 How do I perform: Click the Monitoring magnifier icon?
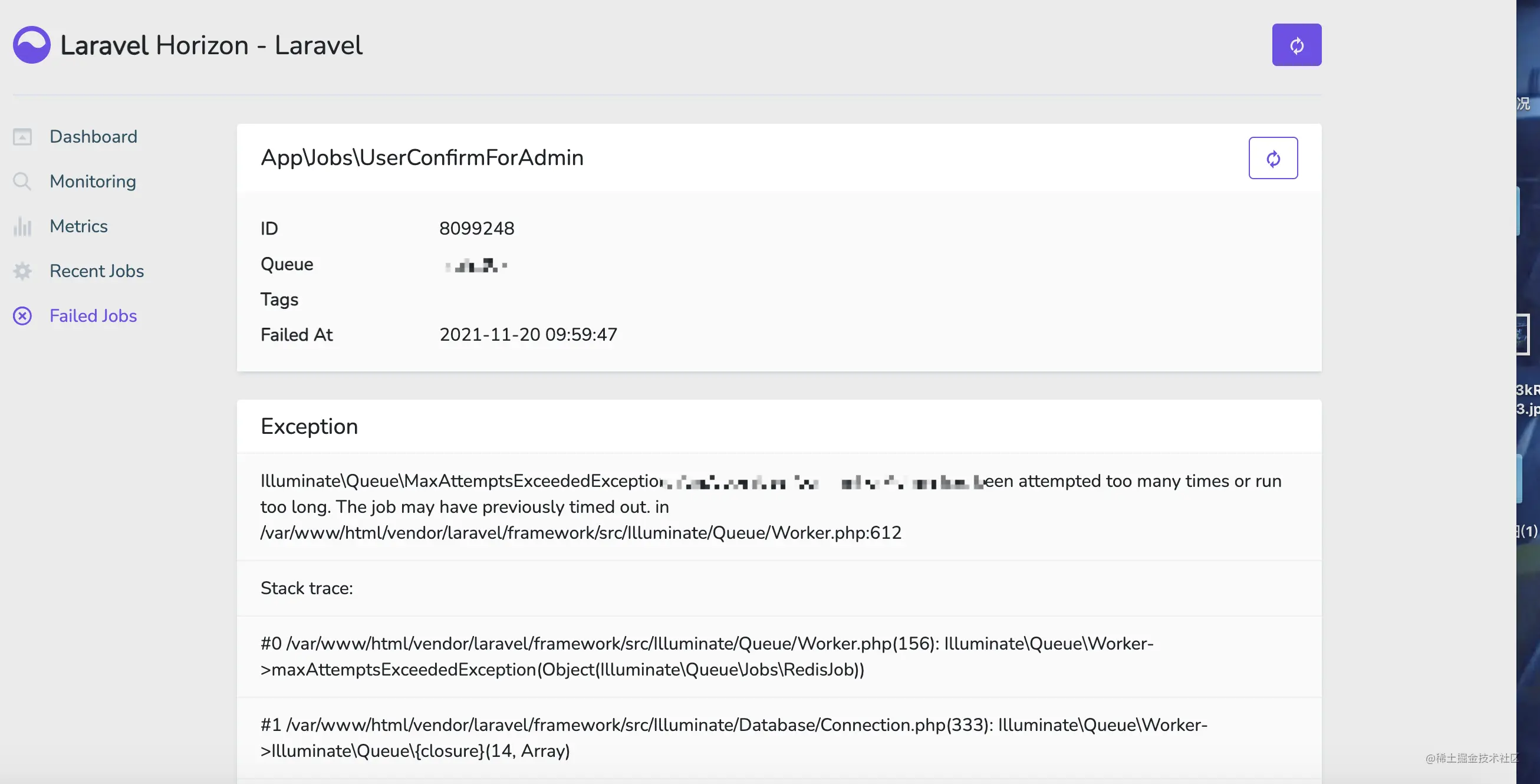click(22, 182)
